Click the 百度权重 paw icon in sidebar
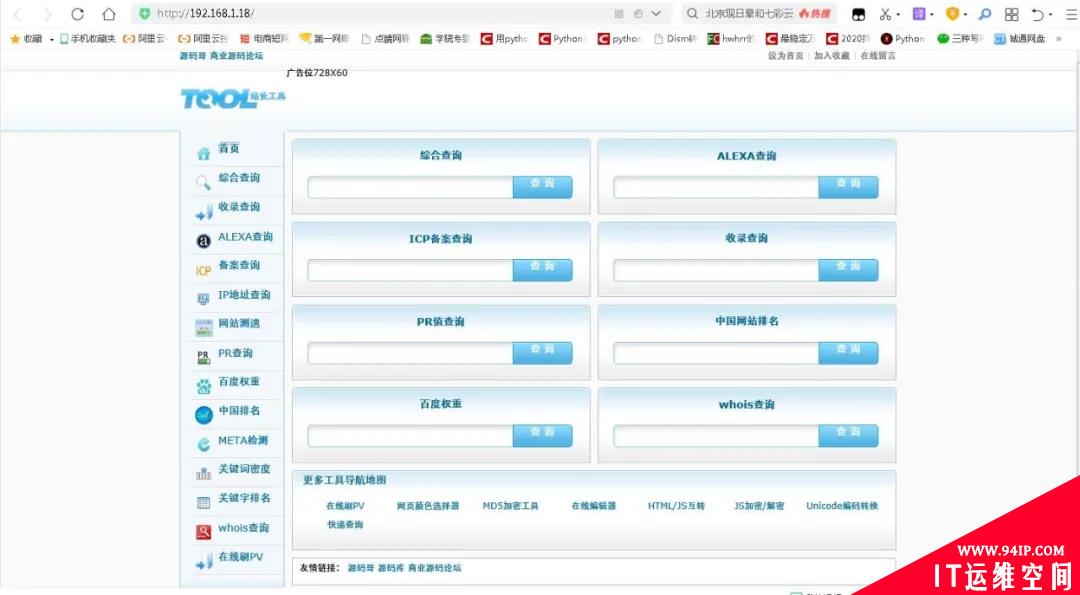The height and width of the screenshot is (595, 1080). point(203,386)
